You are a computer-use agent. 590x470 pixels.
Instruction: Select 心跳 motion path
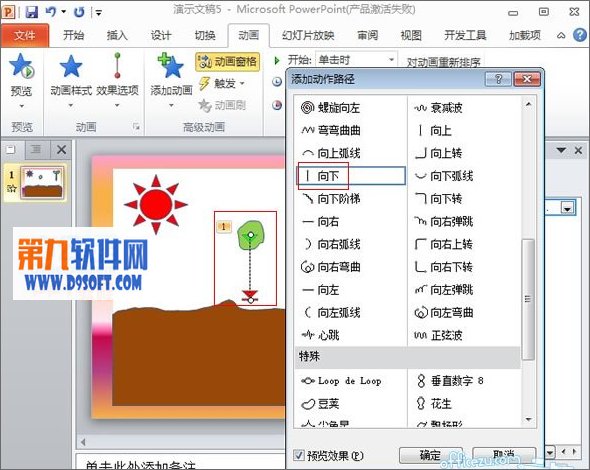coord(320,335)
